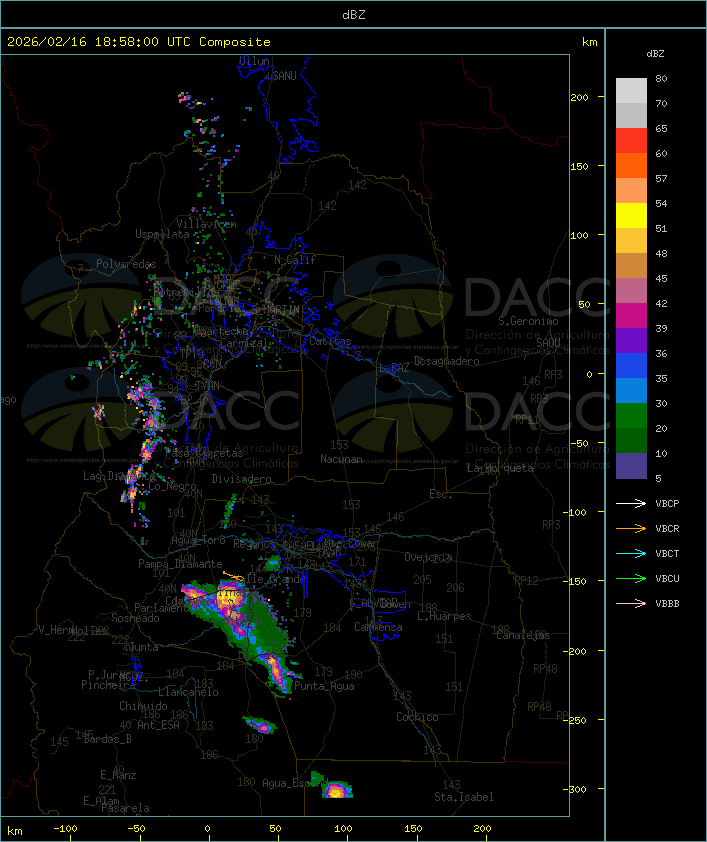Click the Chihuido map label
The height and width of the screenshot is (842, 707).
coord(143,706)
